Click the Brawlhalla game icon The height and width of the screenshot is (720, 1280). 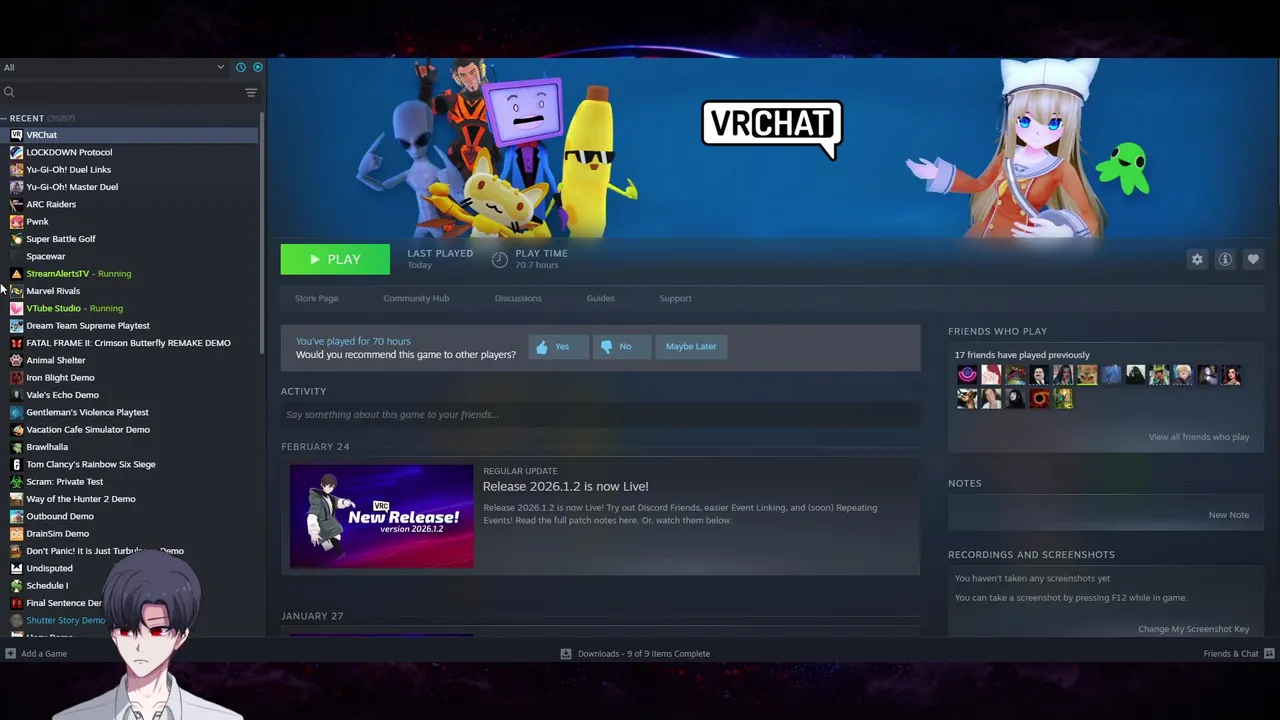click(16, 447)
